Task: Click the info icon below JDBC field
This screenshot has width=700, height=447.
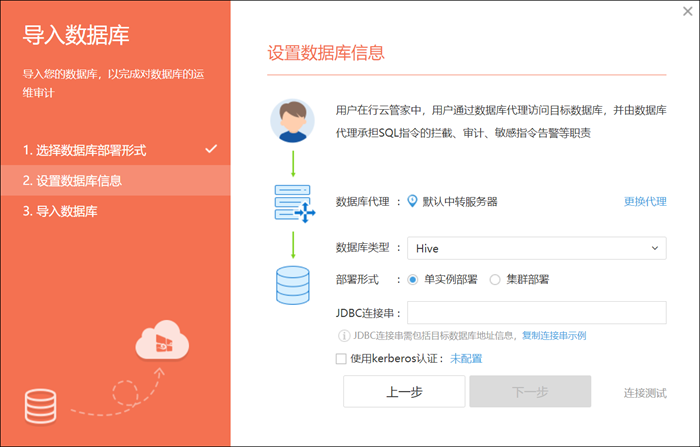Action: pos(344,335)
